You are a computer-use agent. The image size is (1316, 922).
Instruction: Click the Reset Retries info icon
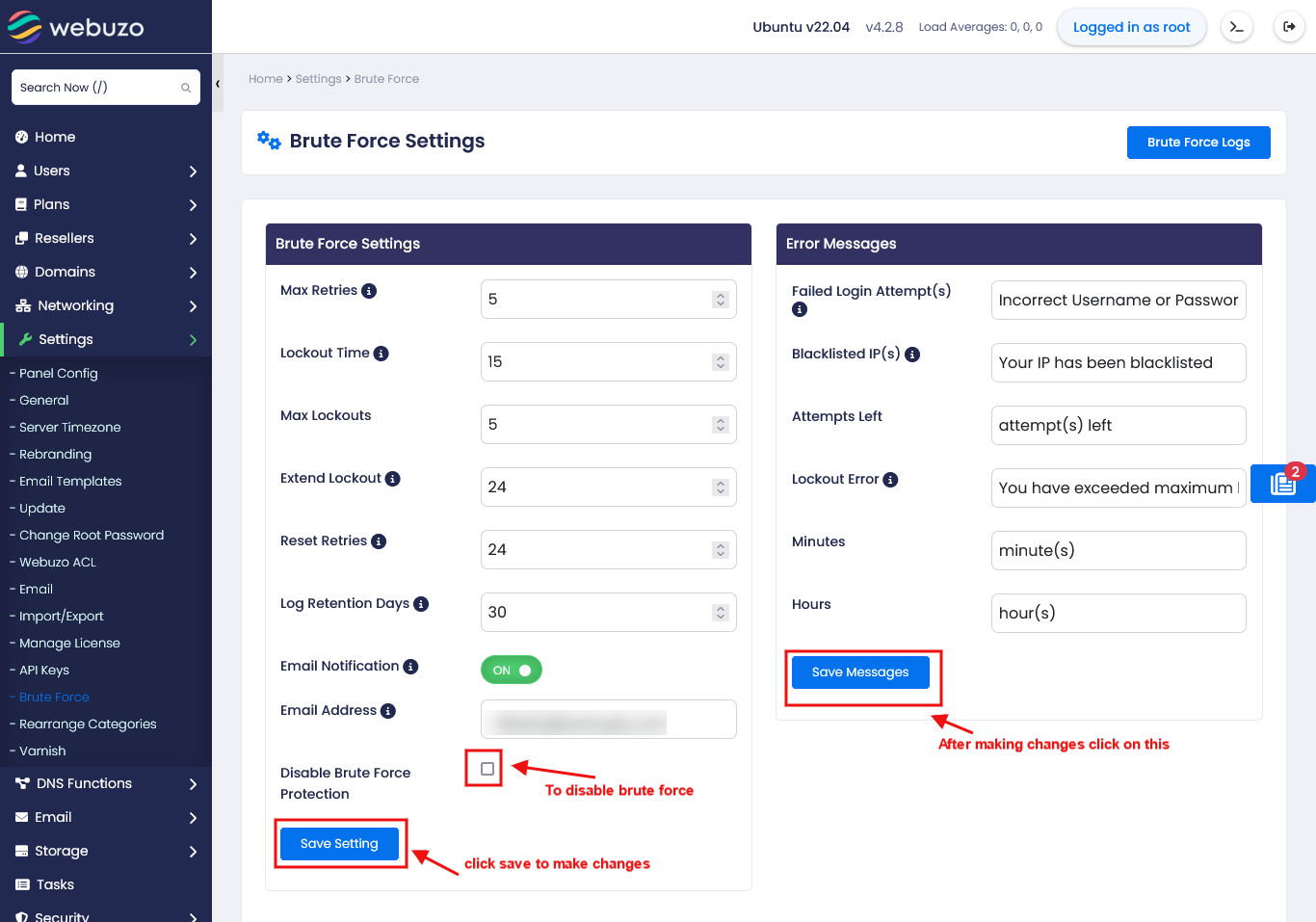pos(379,541)
